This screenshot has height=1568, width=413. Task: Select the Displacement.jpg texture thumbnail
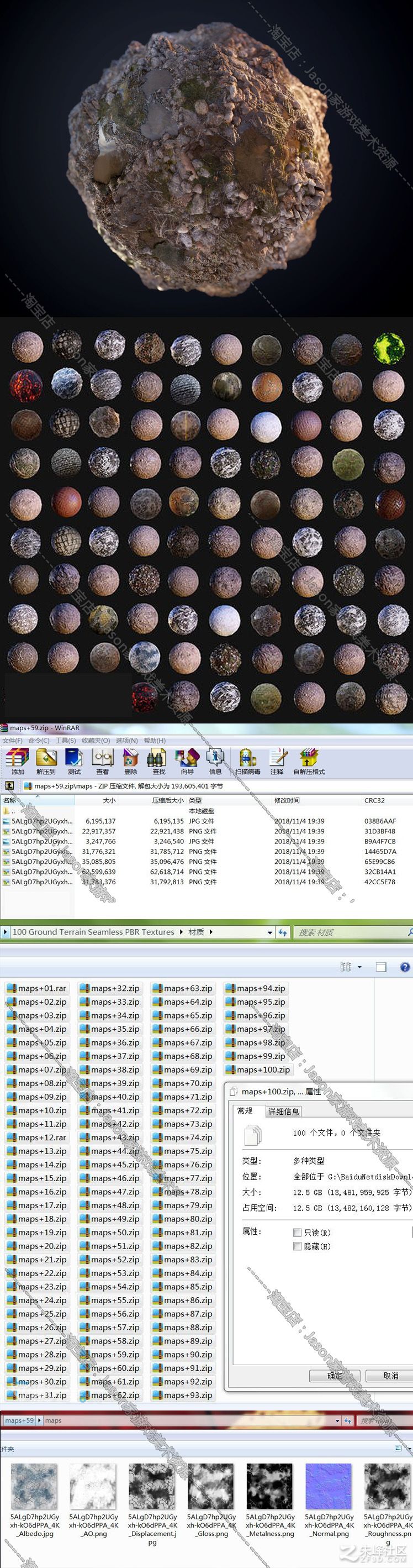pos(152,1486)
